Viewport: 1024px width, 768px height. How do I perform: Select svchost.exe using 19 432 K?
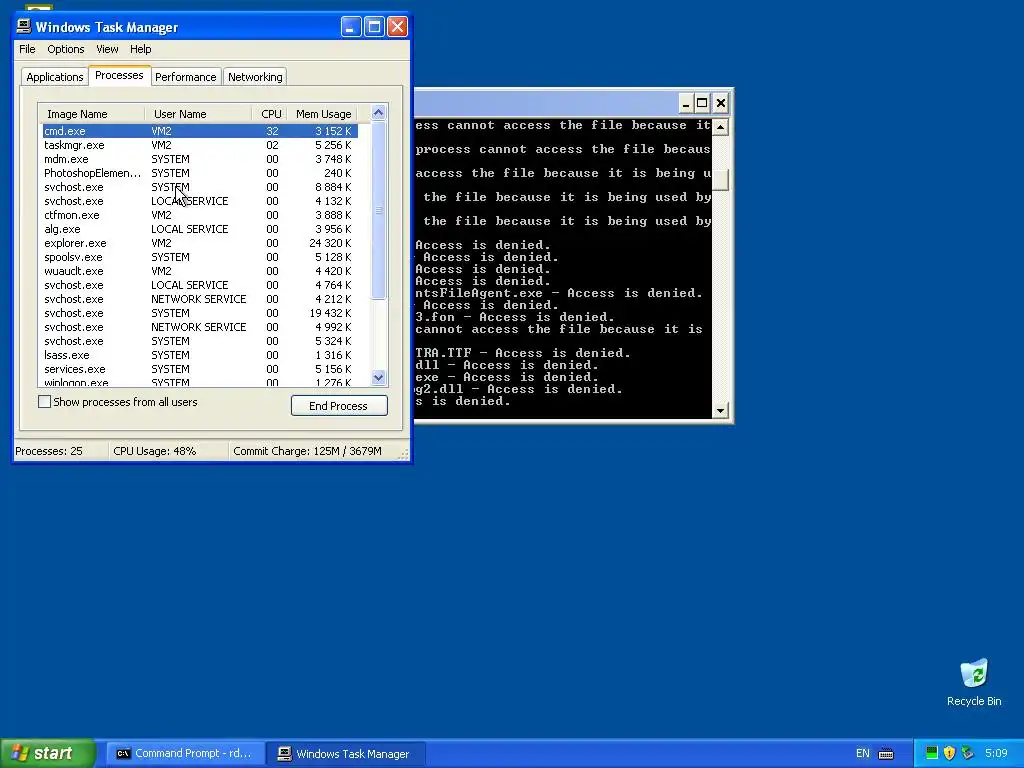point(200,313)
